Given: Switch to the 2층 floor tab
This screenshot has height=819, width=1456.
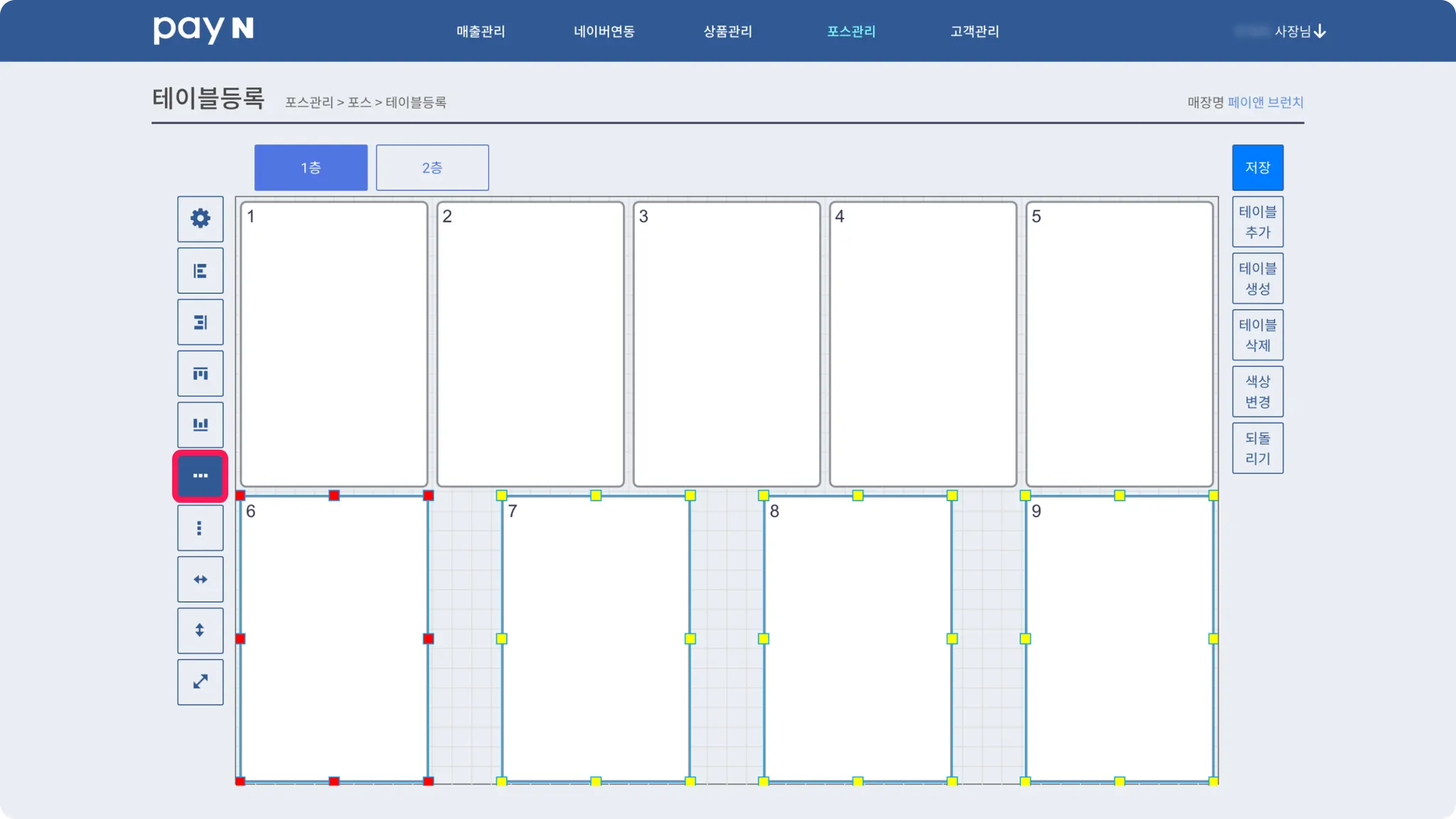Looking at the screenshot, I should point(432,168).
